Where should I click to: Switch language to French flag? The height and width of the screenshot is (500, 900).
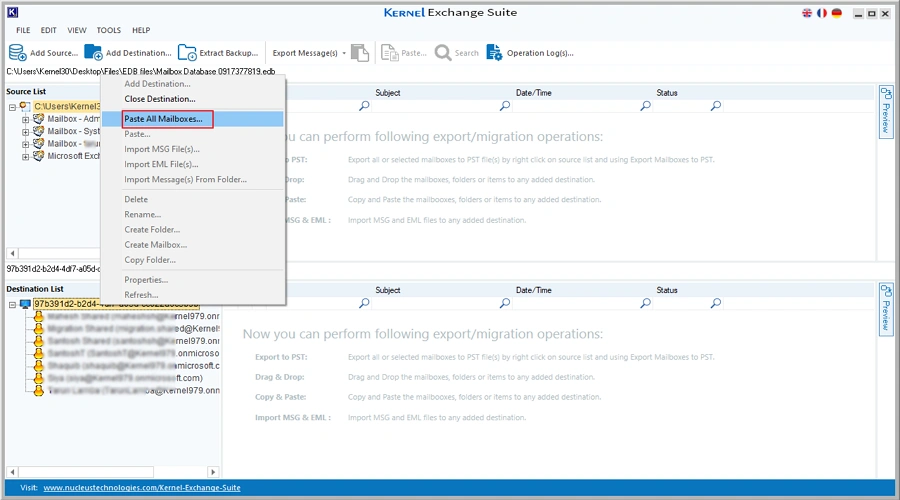tap(822, 13)
